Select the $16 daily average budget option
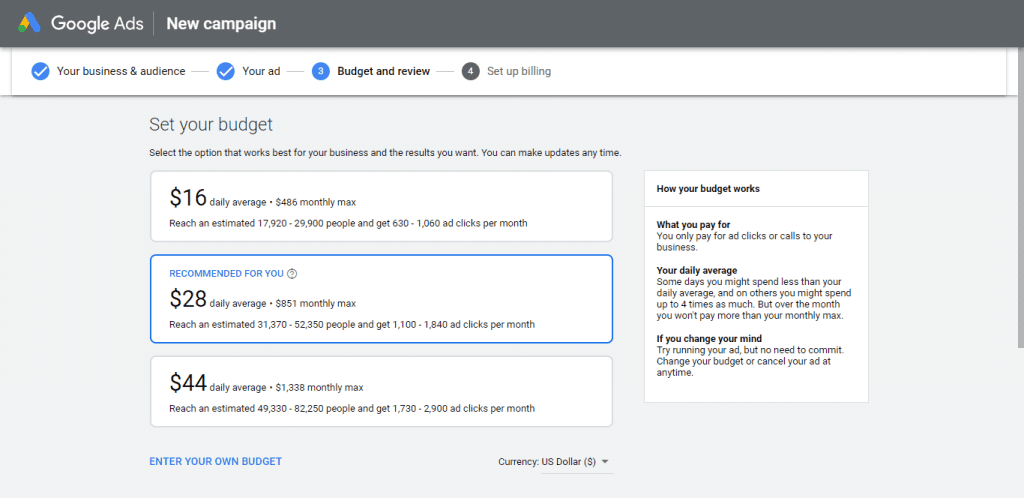1024x498 pixels. (x=380, y=206)
